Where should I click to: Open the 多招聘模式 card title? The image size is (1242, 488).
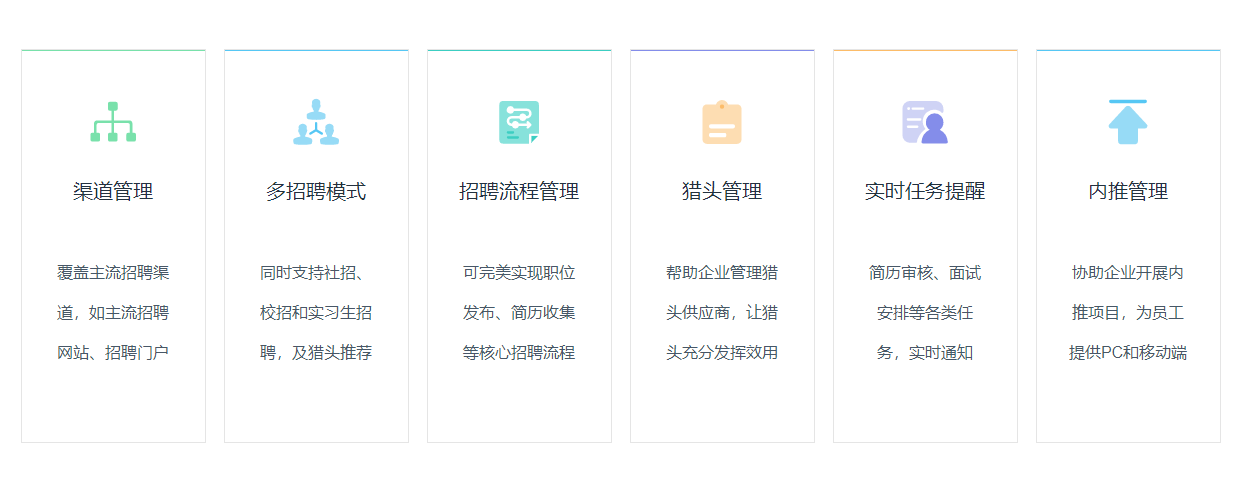coord(316,191)
